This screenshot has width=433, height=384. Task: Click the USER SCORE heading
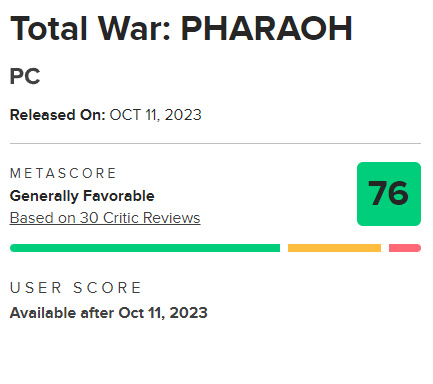coord(76,288)
